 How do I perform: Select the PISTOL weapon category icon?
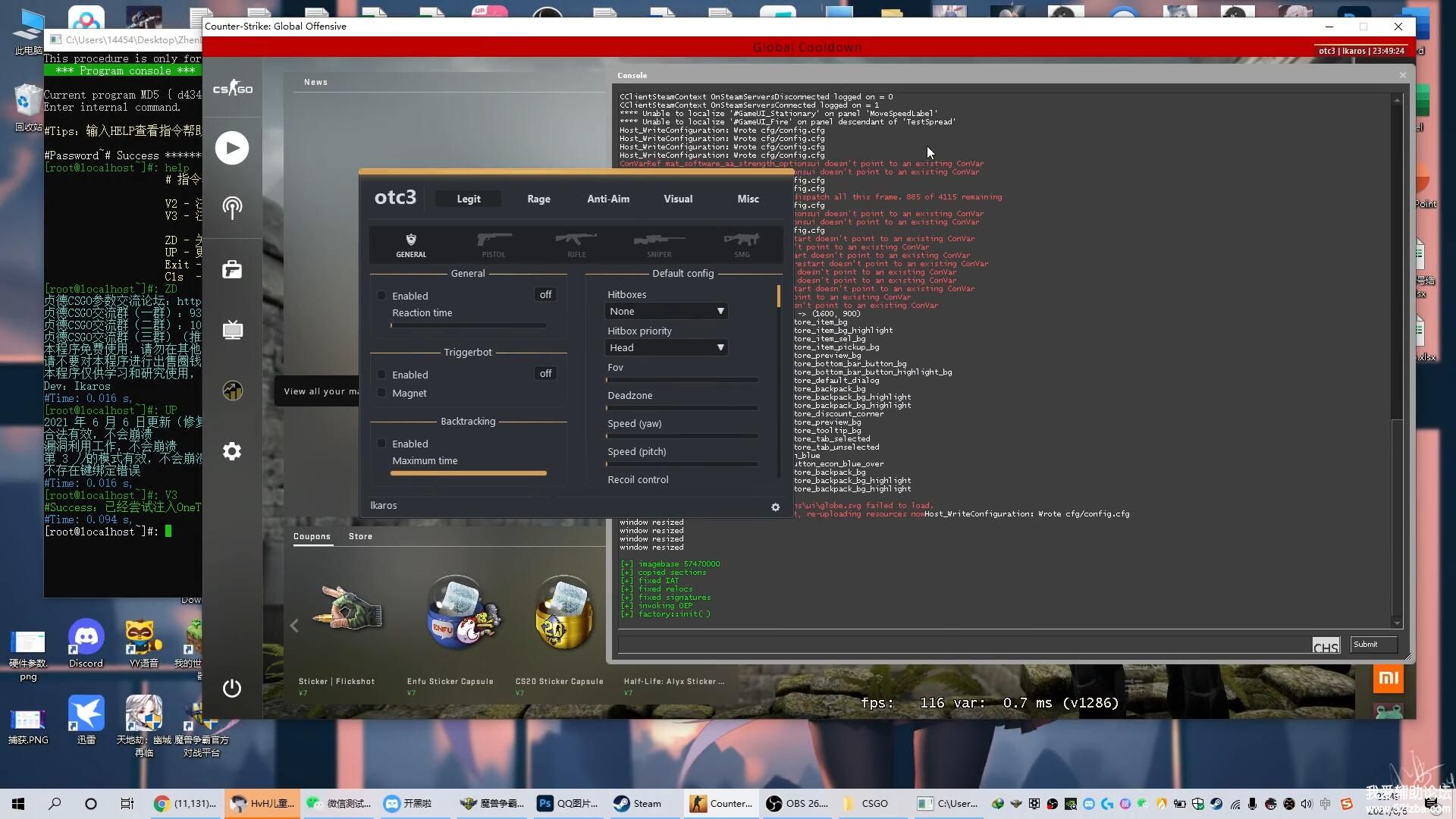tap(494, 245)
